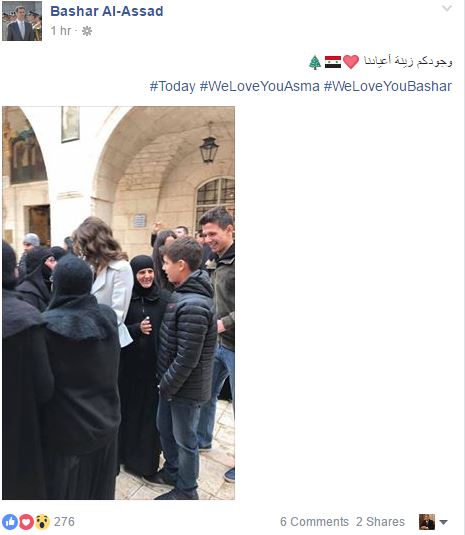Click the small avatar beside the Shares count
Viewport: 465px width, 535px height.
pyautogui.click(x=427, y=522)
